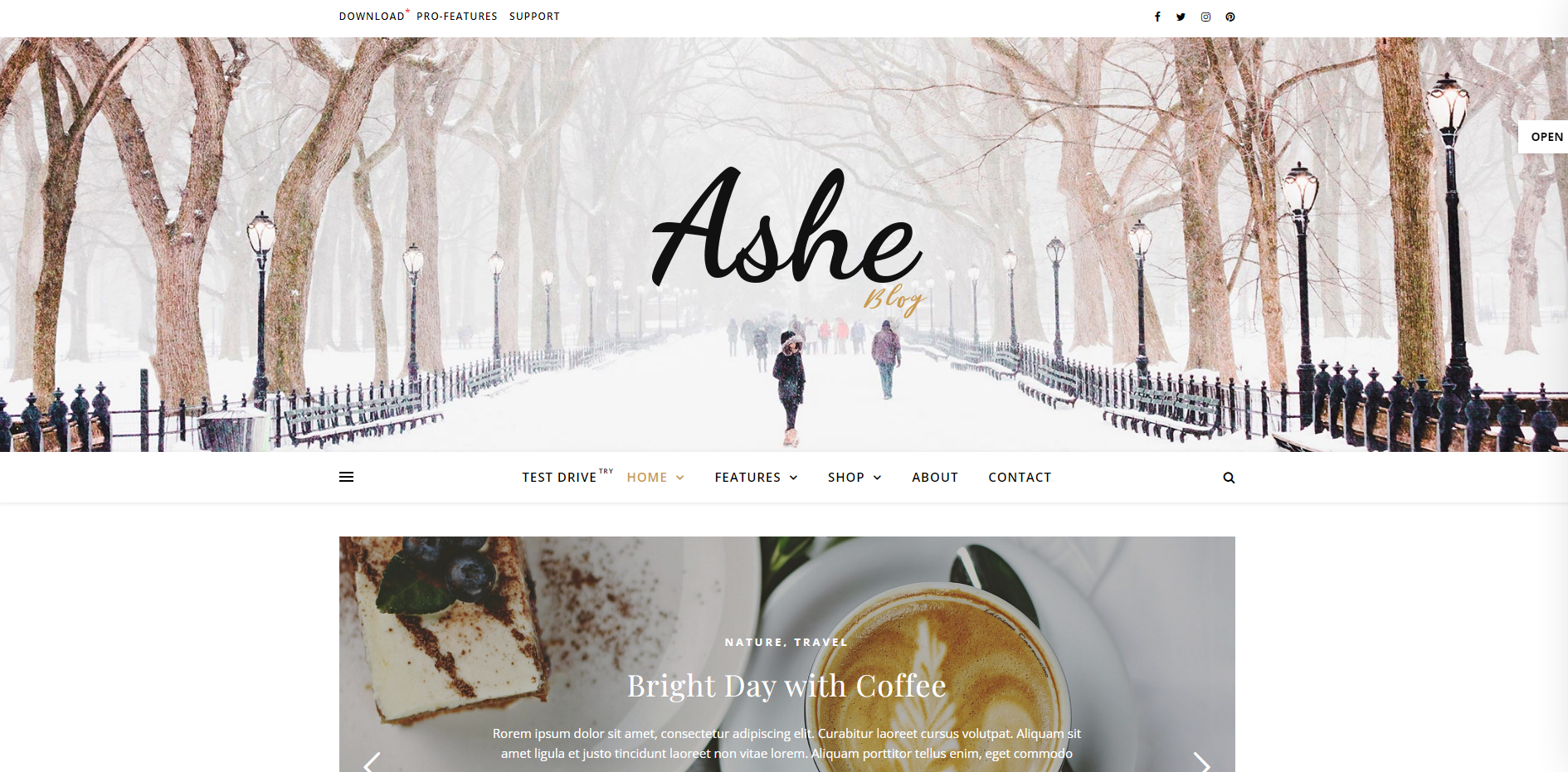Screen dimensions: 1568x772
Task: Toggle the OPEN side panel tab
Action: [1544, 137]
